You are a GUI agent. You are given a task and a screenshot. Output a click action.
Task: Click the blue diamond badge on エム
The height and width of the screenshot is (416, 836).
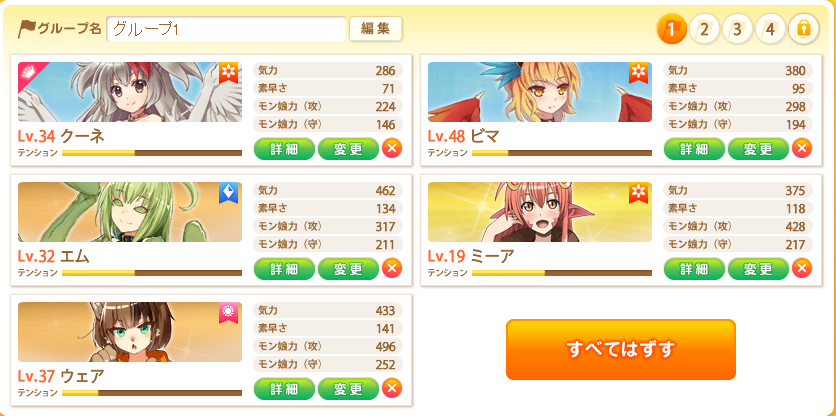coord(228,193)
